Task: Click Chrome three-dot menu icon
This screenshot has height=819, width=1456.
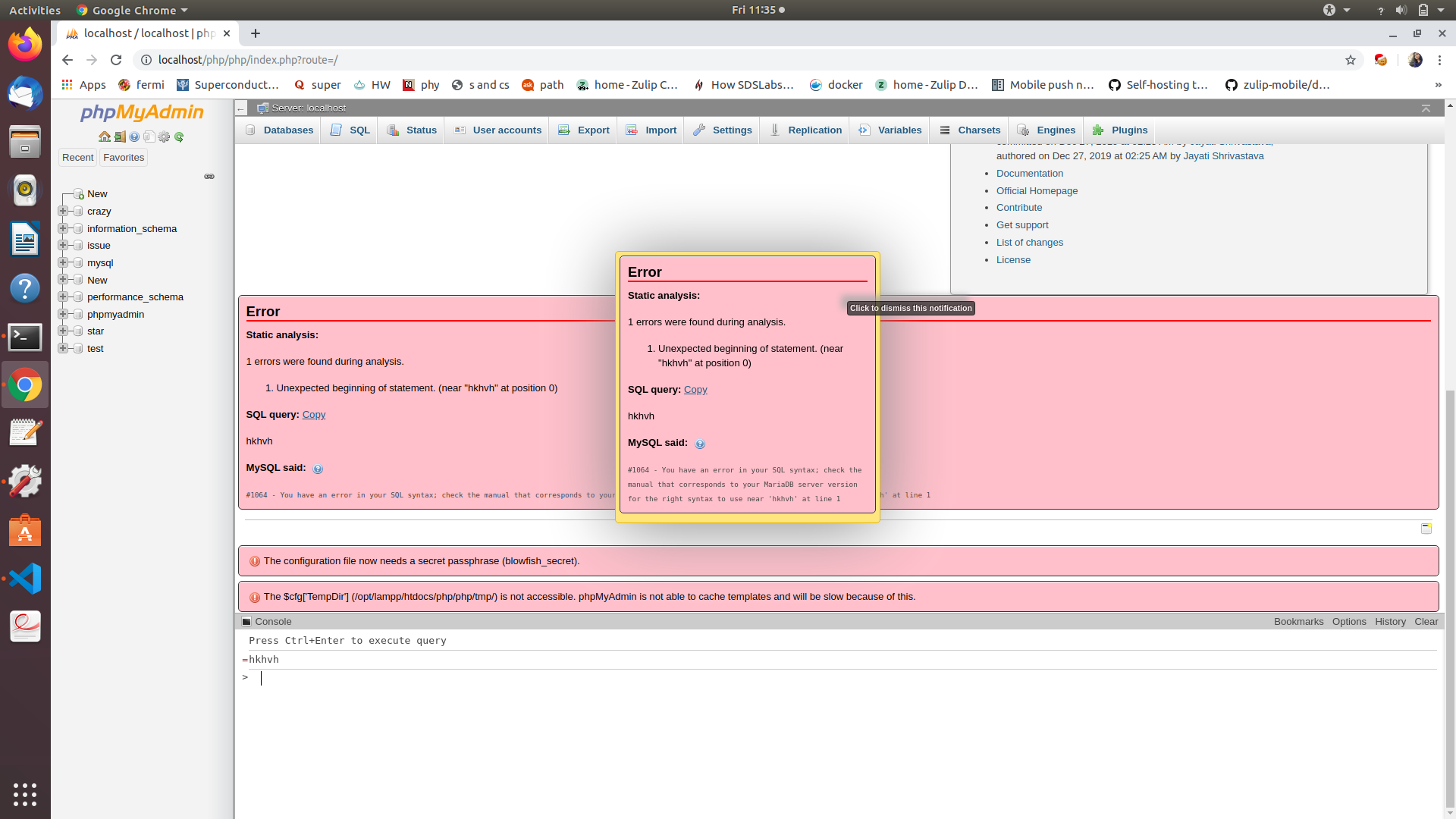Action: click(1439, 60)
